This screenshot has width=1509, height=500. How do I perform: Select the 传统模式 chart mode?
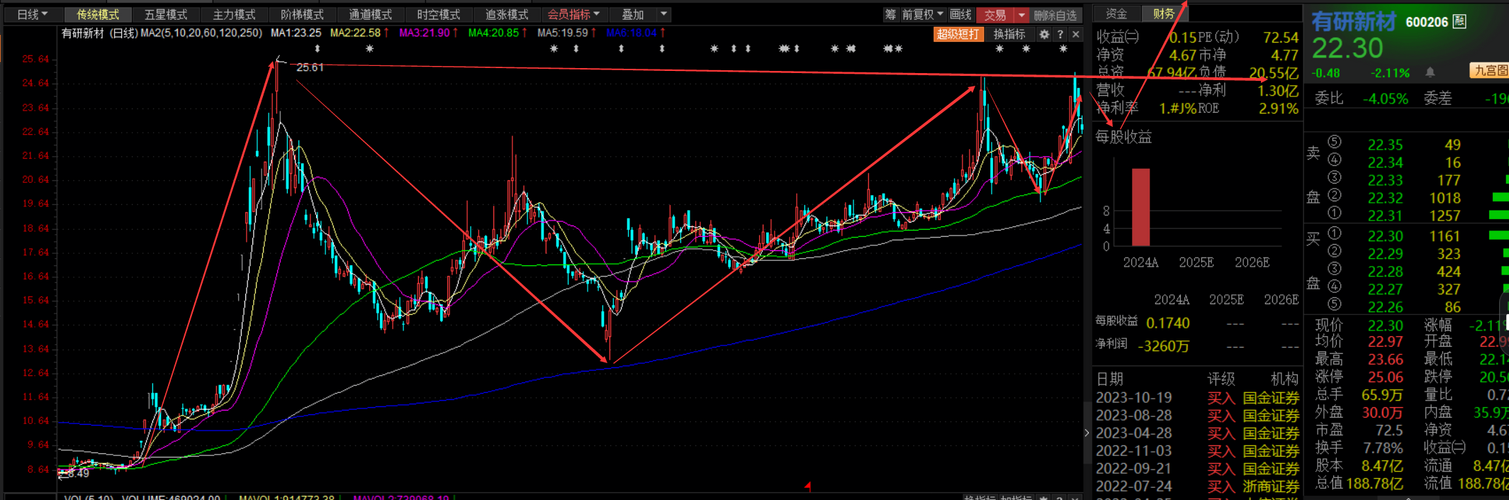point(97,15)
